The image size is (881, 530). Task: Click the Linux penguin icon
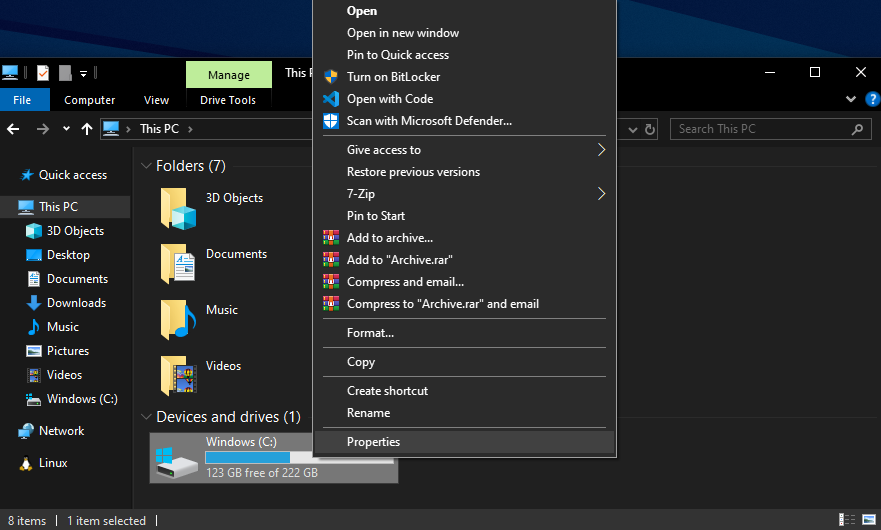26,463
